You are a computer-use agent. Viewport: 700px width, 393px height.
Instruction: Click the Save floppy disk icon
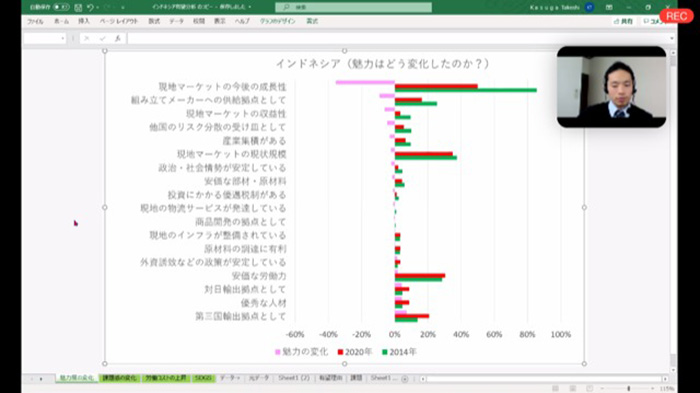tap(78, 7)
